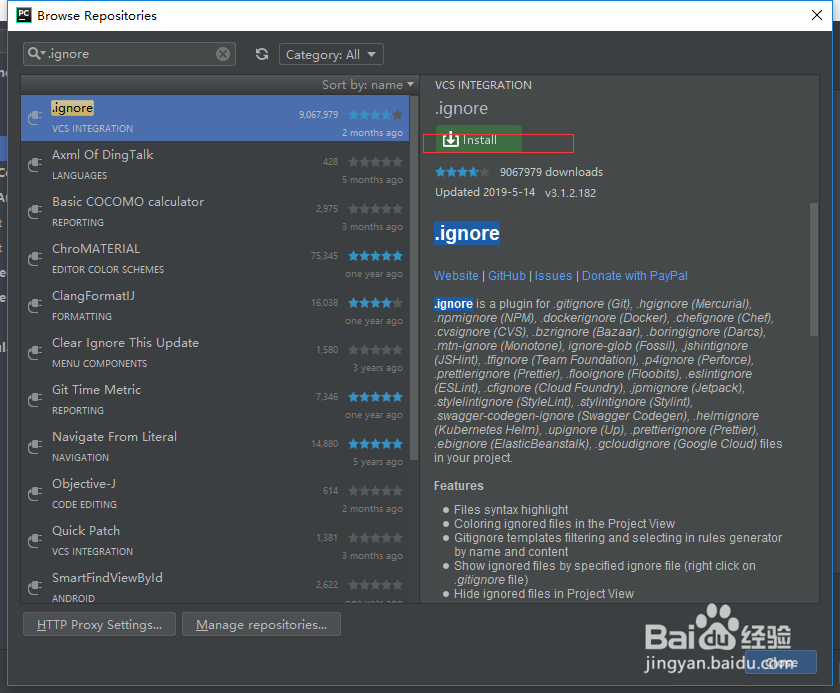The height and width of the screenshot is (693, 840).
Task: Click plug icon beside .ignore row
Action: pos(35,118)
